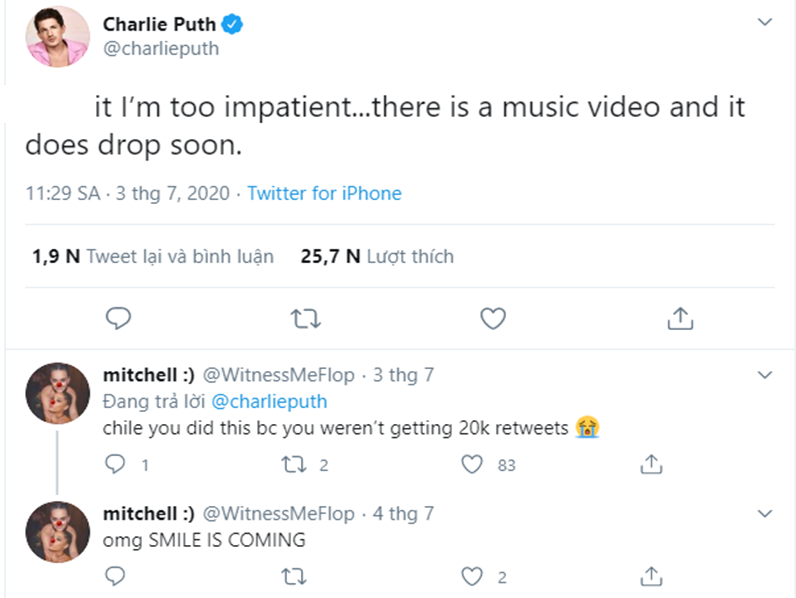Open the 'Twitter for iPhone' link
The image size is (796, 598).
[x=324, y=193]
